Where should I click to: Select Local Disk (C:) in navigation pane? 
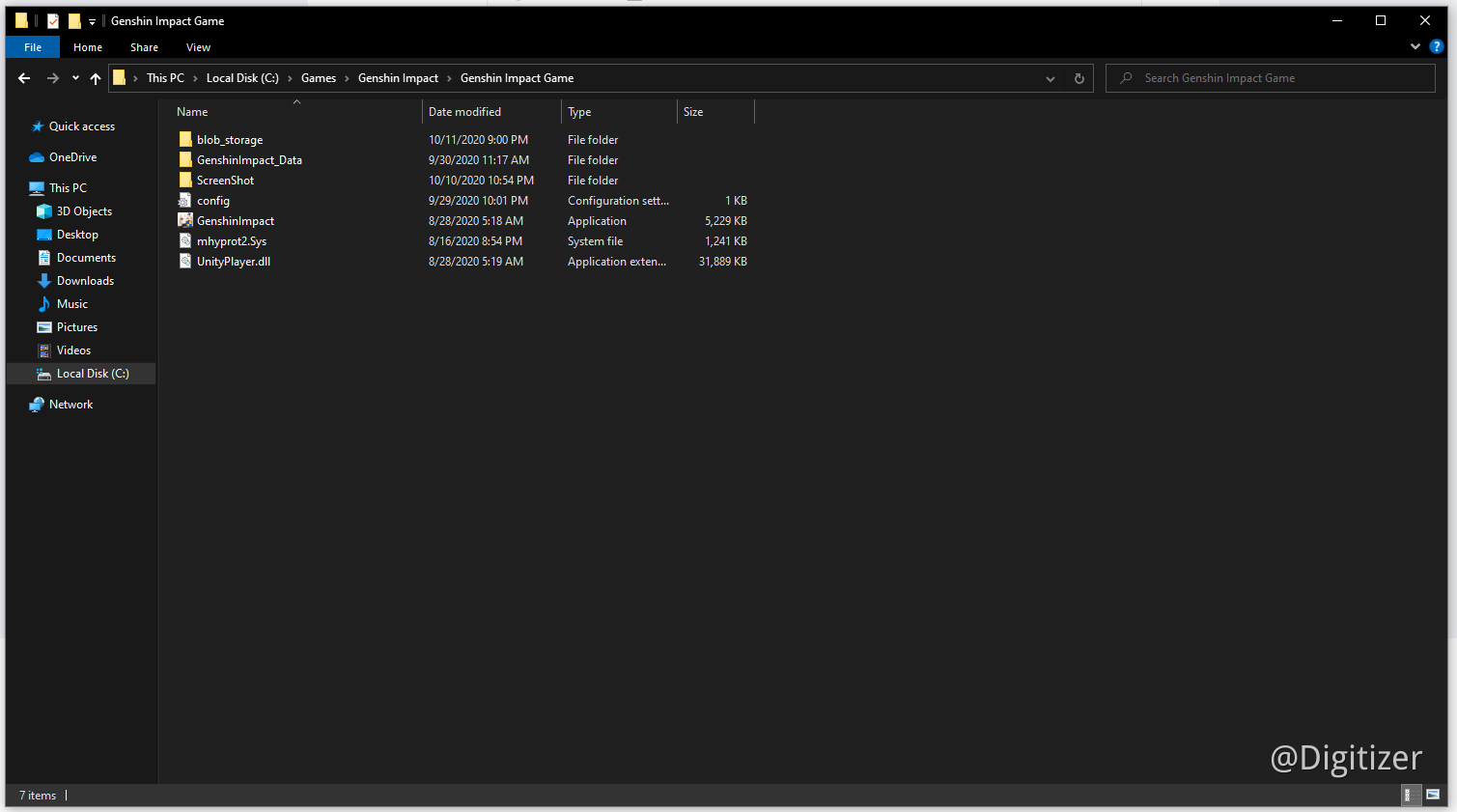(x=93, y=374)
